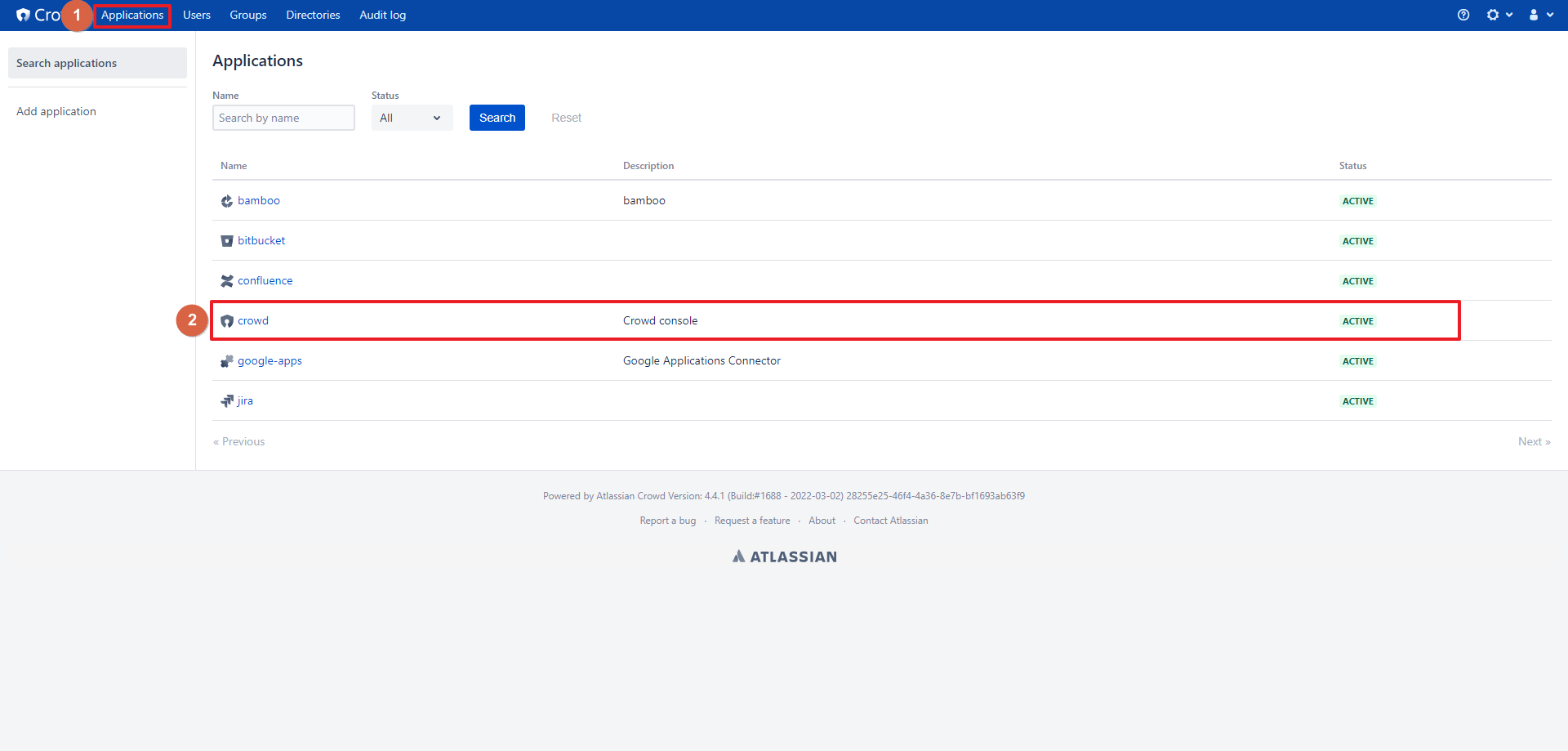Click ACTIVE badge in jira row
The image size is (1568, 751).
tap(1358, 401)
